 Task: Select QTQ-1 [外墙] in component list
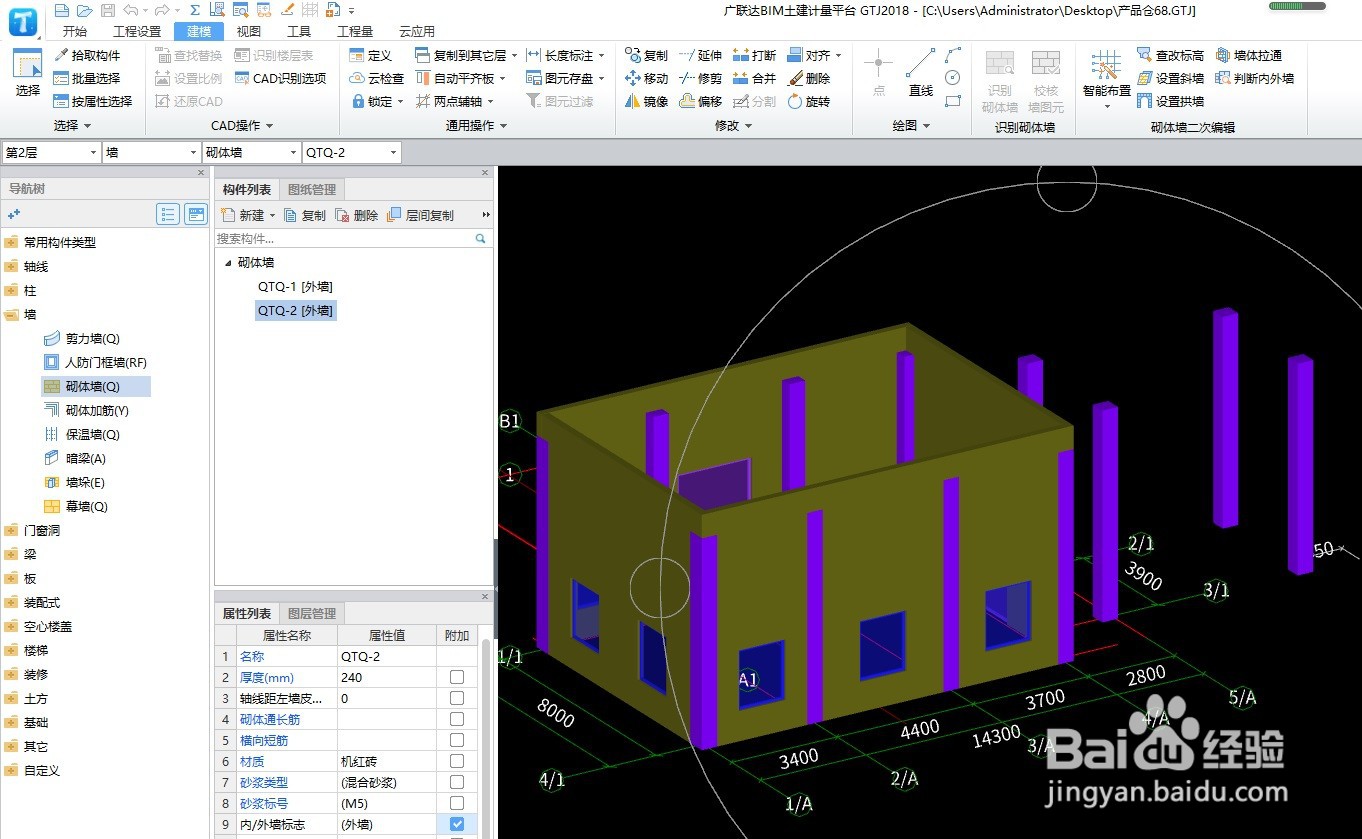pos(295,287)
